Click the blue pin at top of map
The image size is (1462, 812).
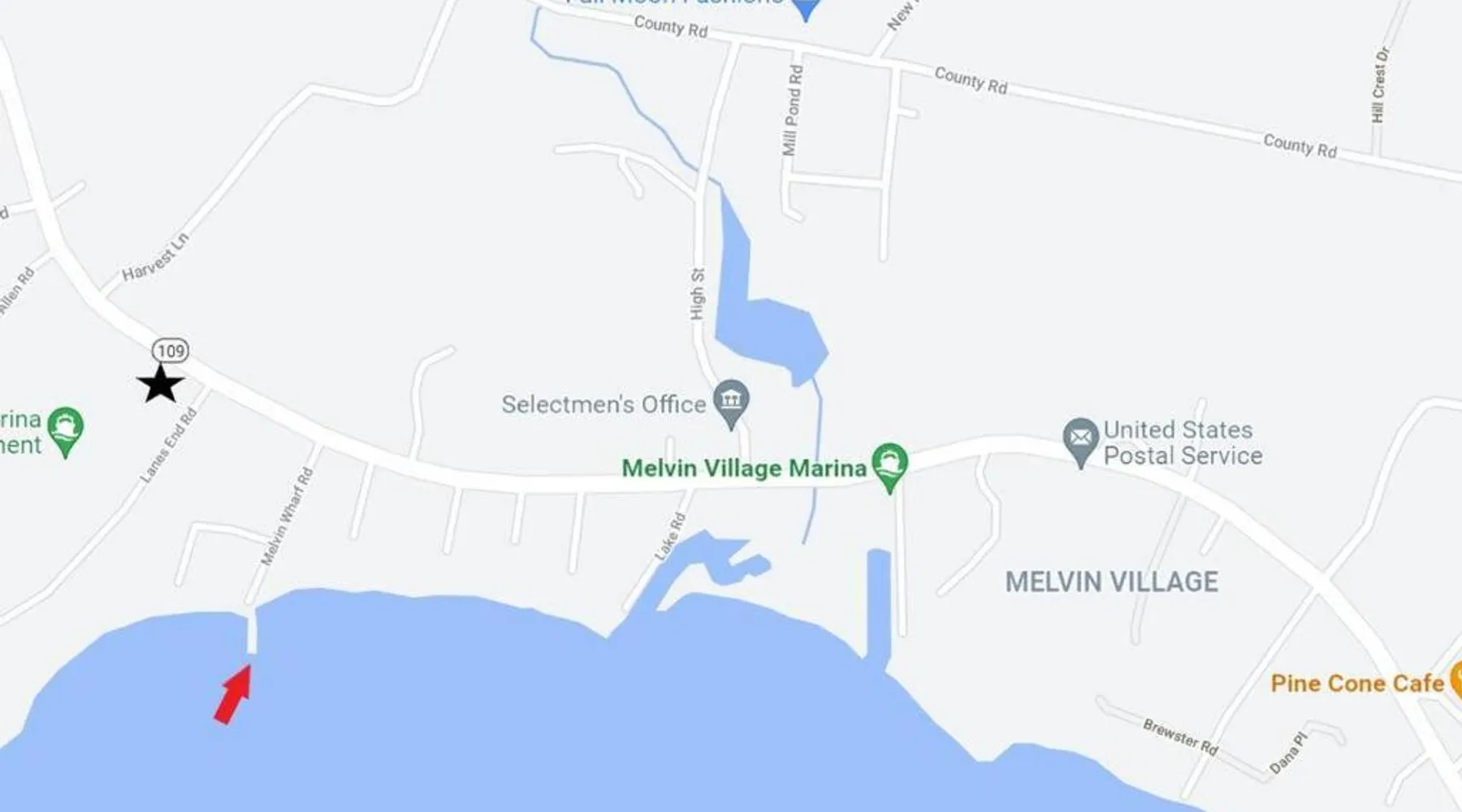[x=805, y=10]
